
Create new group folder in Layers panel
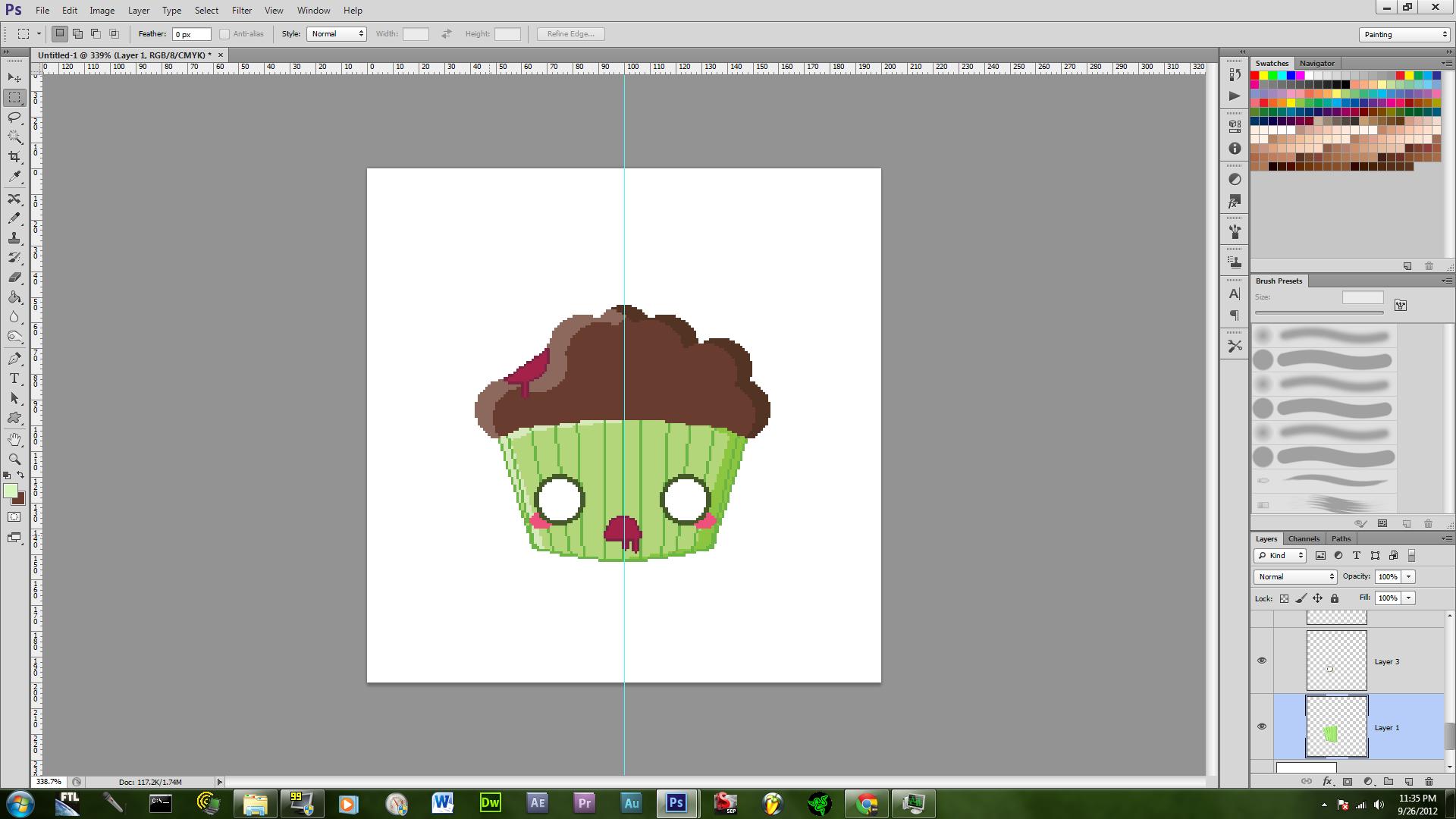click(x=1389, y=781)
